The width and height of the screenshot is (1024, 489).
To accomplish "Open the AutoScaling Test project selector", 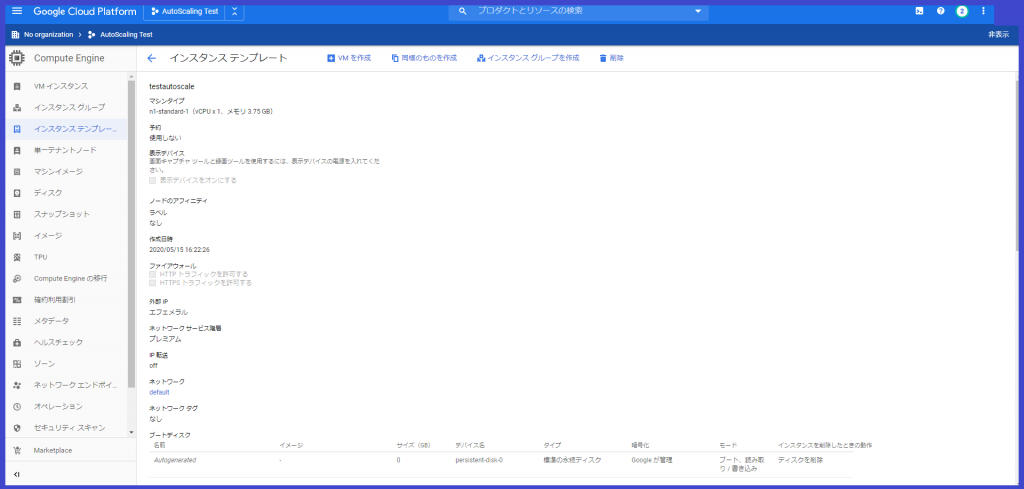I will click(x=184, y=11).
